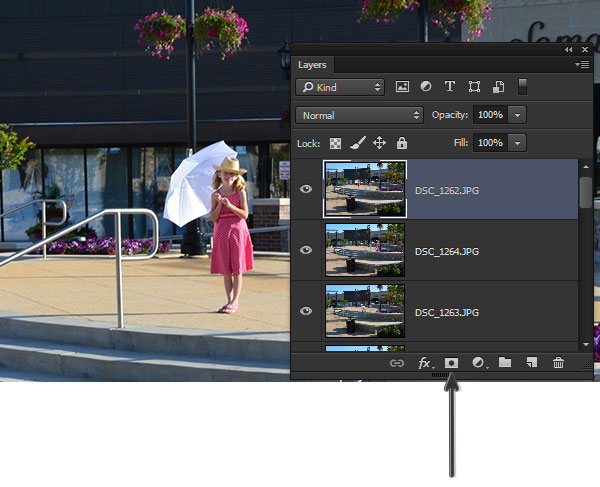Select the Layers tab
This screenshot has height=487, width=600.
click(312, 65)
